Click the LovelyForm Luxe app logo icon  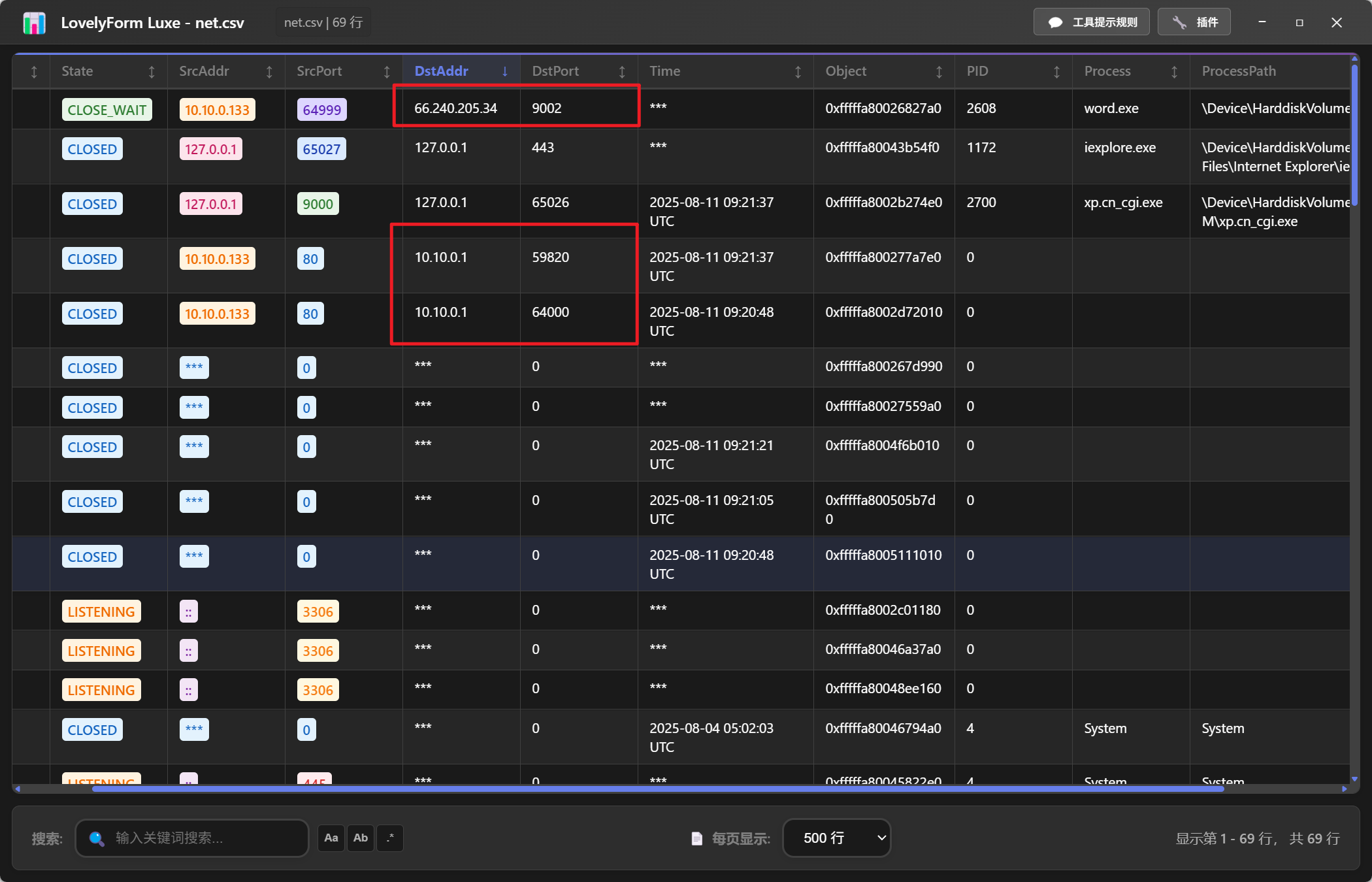point(34,23)
